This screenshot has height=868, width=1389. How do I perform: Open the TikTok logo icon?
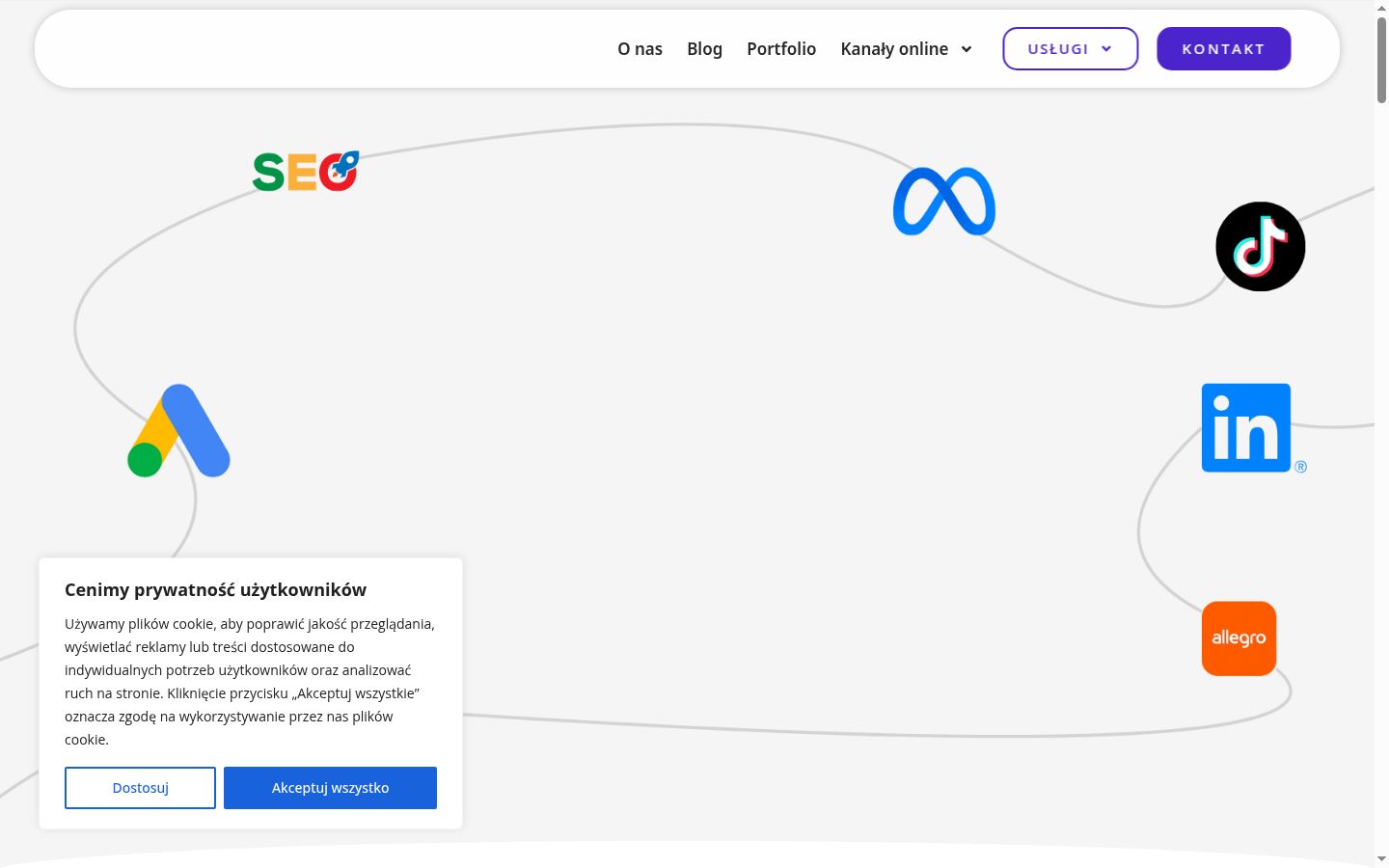pos(1261,247)
